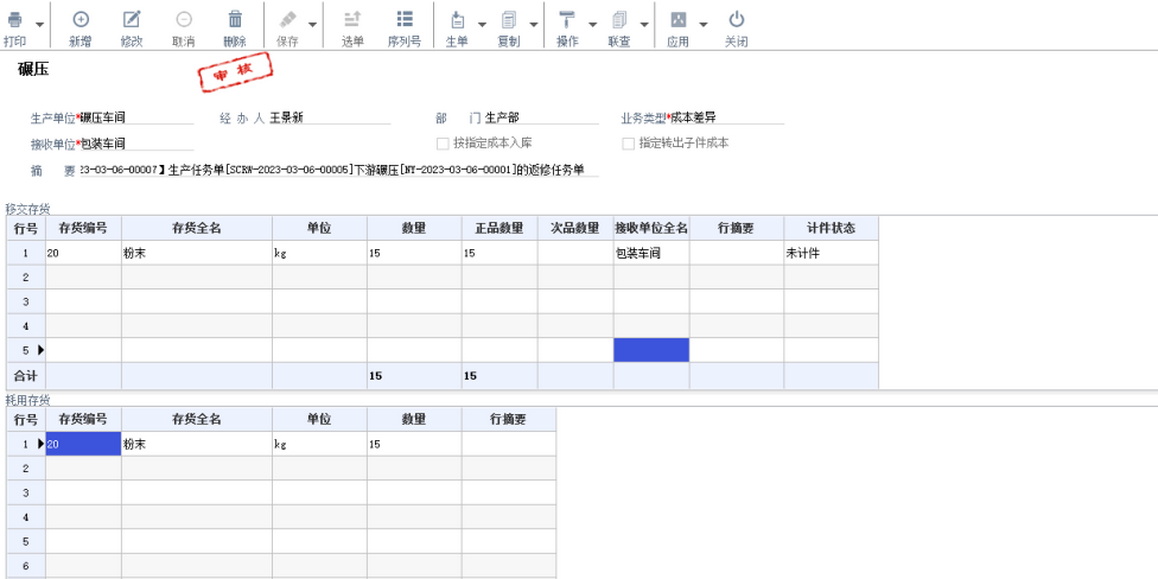Enable the 按指定成本入库 checkbox
Viewport: 1158px width, 579px height.
tap(443, 143)
